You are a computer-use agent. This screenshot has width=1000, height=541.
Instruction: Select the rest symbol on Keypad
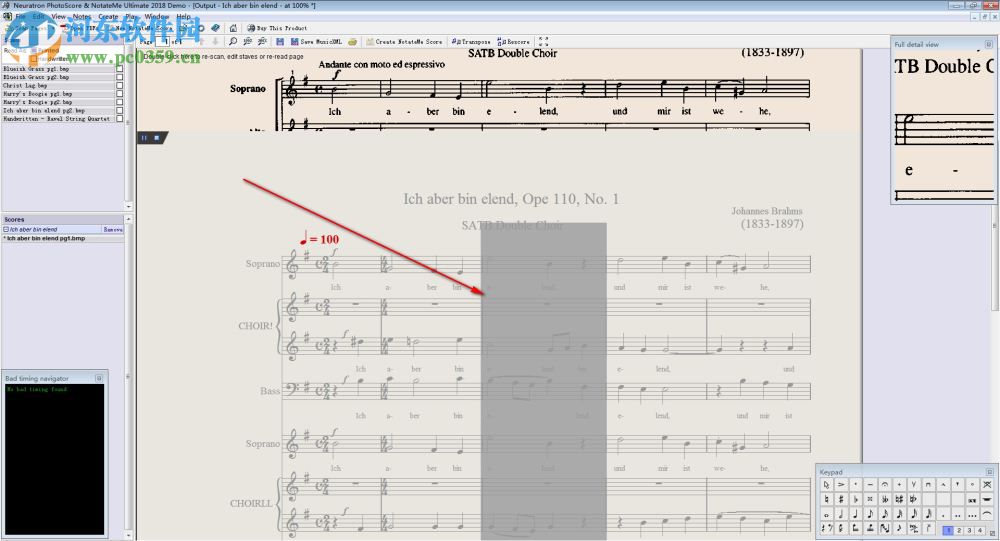(x=827, y=528)
